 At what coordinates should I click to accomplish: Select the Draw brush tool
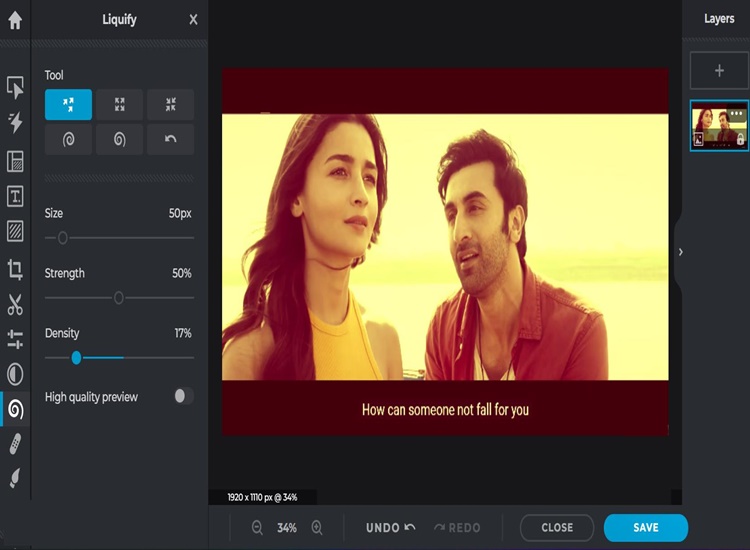15,478
